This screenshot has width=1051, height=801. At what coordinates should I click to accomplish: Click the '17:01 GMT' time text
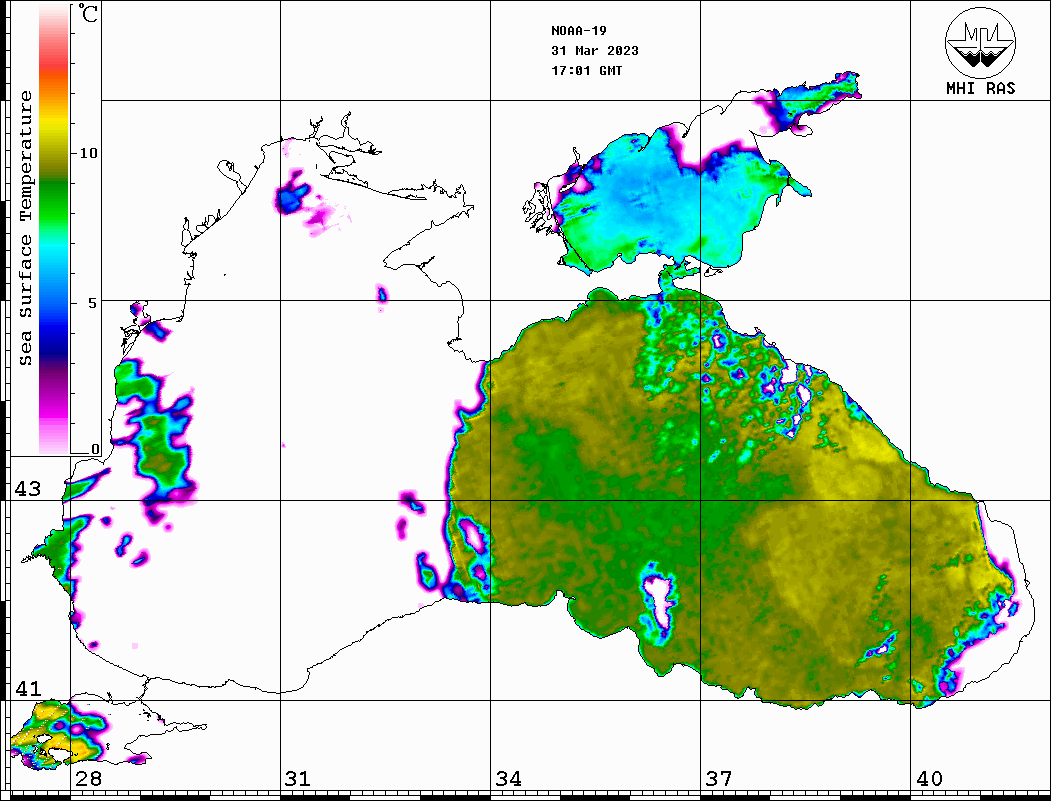[x=586, y=70]
